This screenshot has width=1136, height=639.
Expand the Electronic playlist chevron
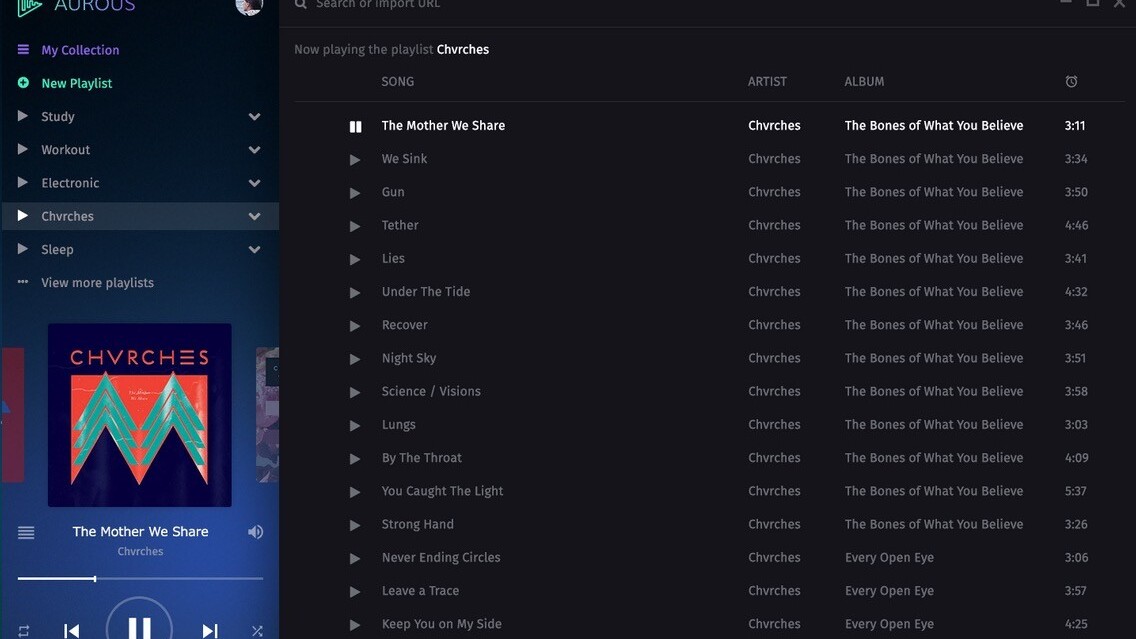point(254,183)
